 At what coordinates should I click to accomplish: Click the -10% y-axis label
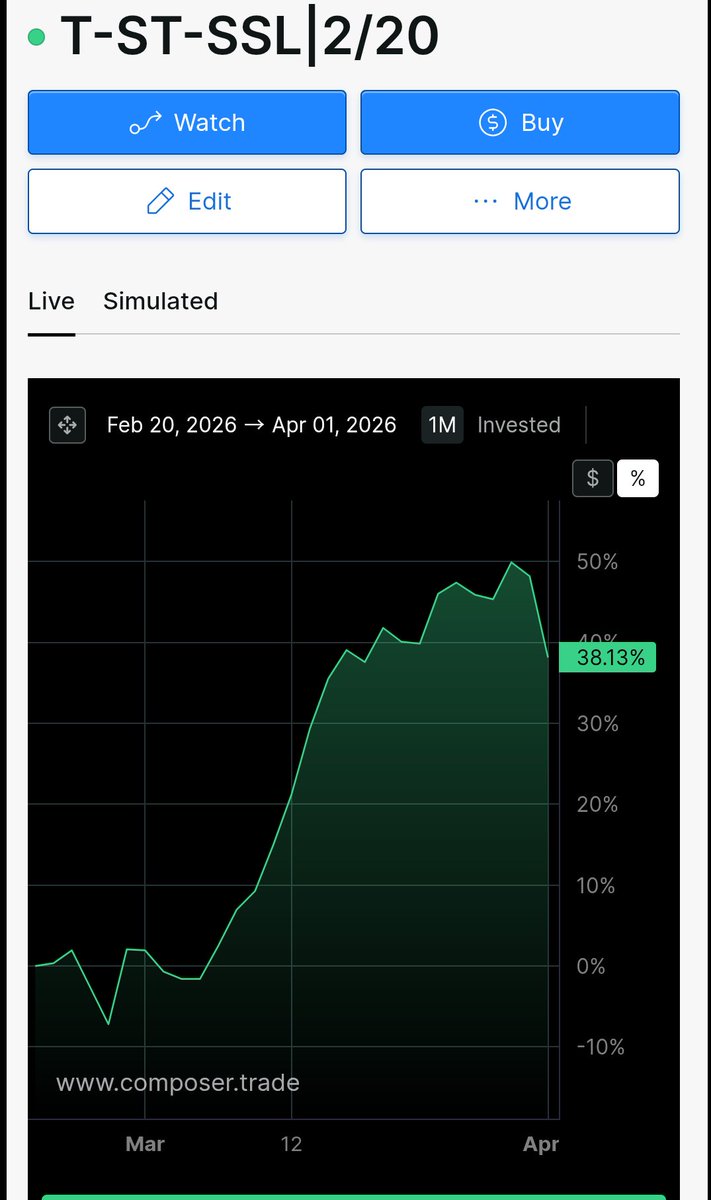pos(601,1048)
